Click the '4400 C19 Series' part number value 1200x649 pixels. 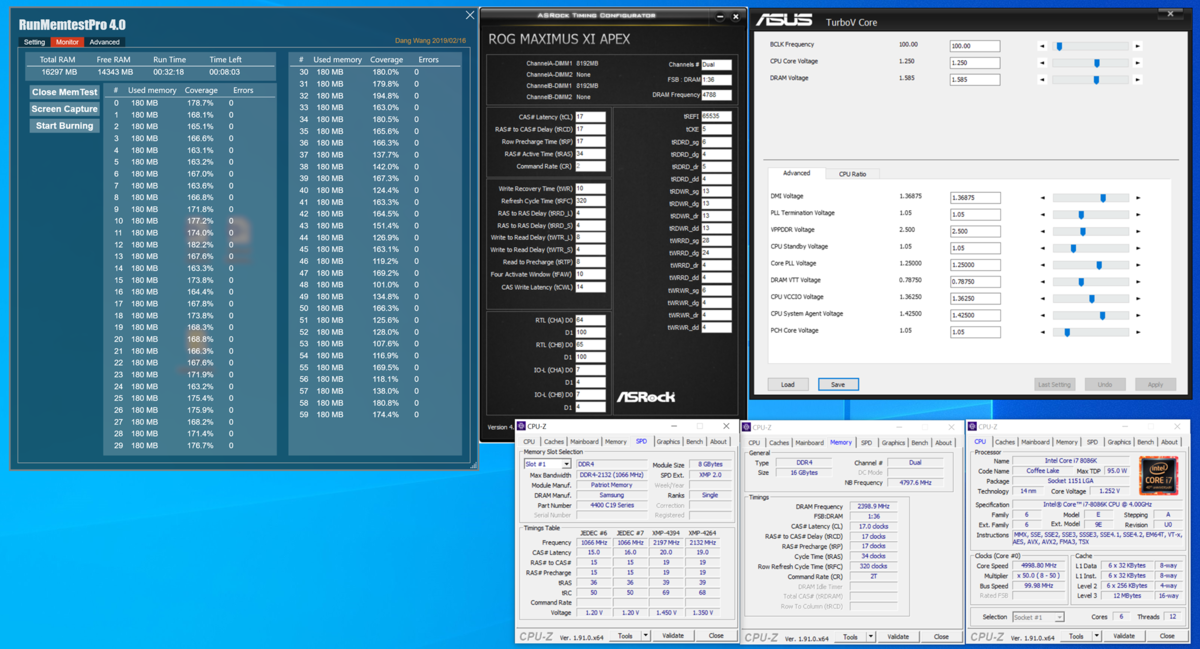point(611,506)
